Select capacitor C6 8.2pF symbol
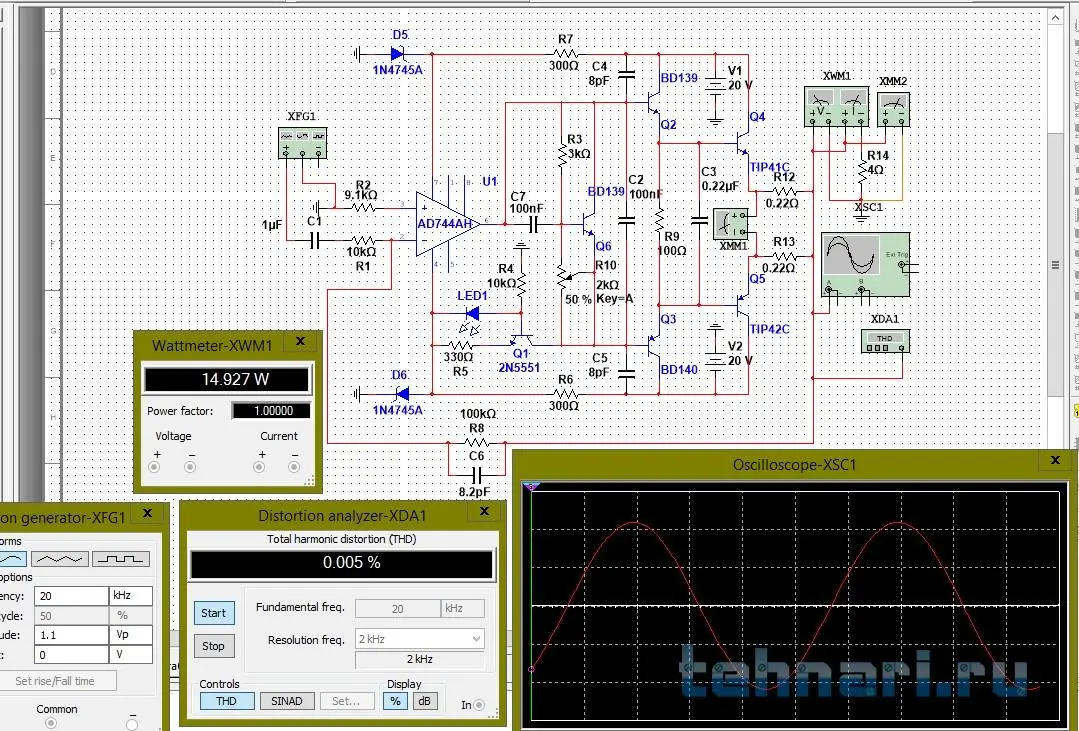The image size is (1079, 731). coord(477,475)
